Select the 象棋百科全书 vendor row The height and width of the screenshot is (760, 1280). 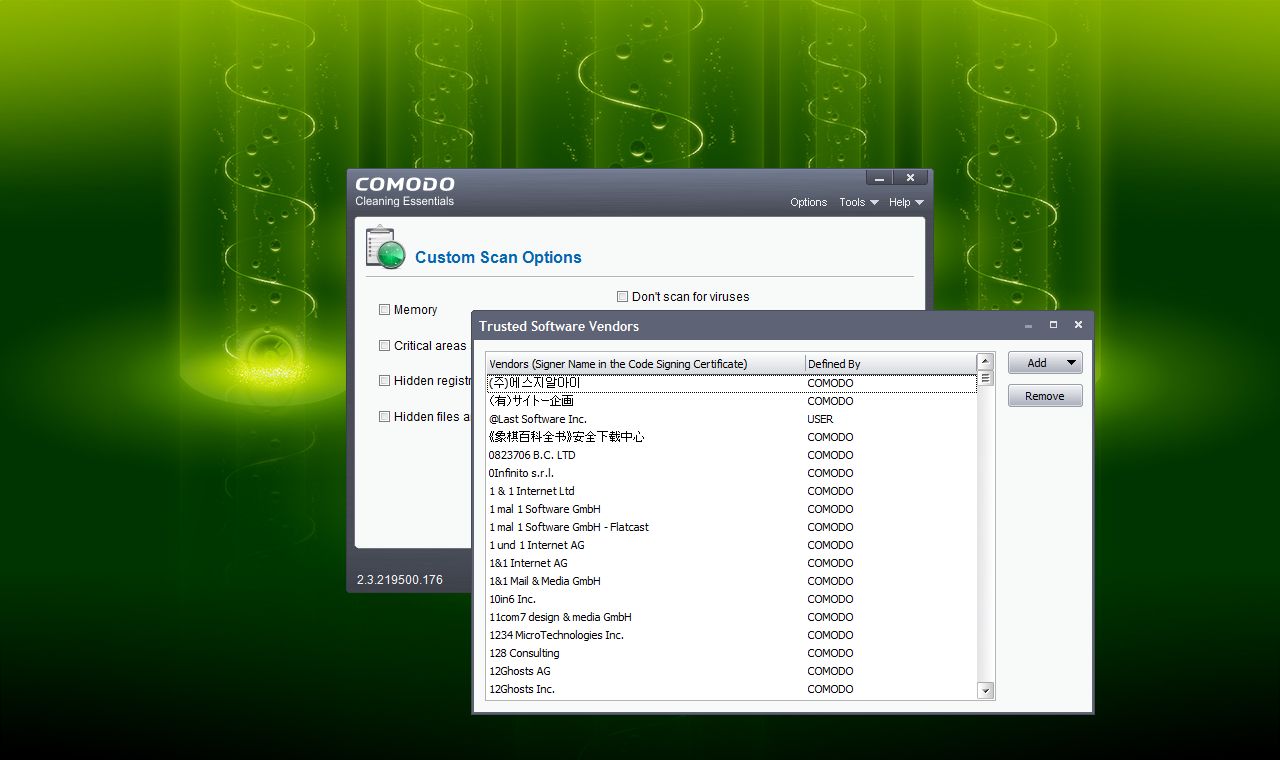coord(731,437)
